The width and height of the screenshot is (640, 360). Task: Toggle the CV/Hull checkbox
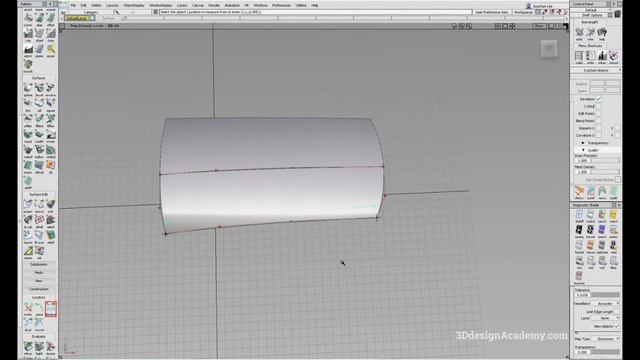598,107
